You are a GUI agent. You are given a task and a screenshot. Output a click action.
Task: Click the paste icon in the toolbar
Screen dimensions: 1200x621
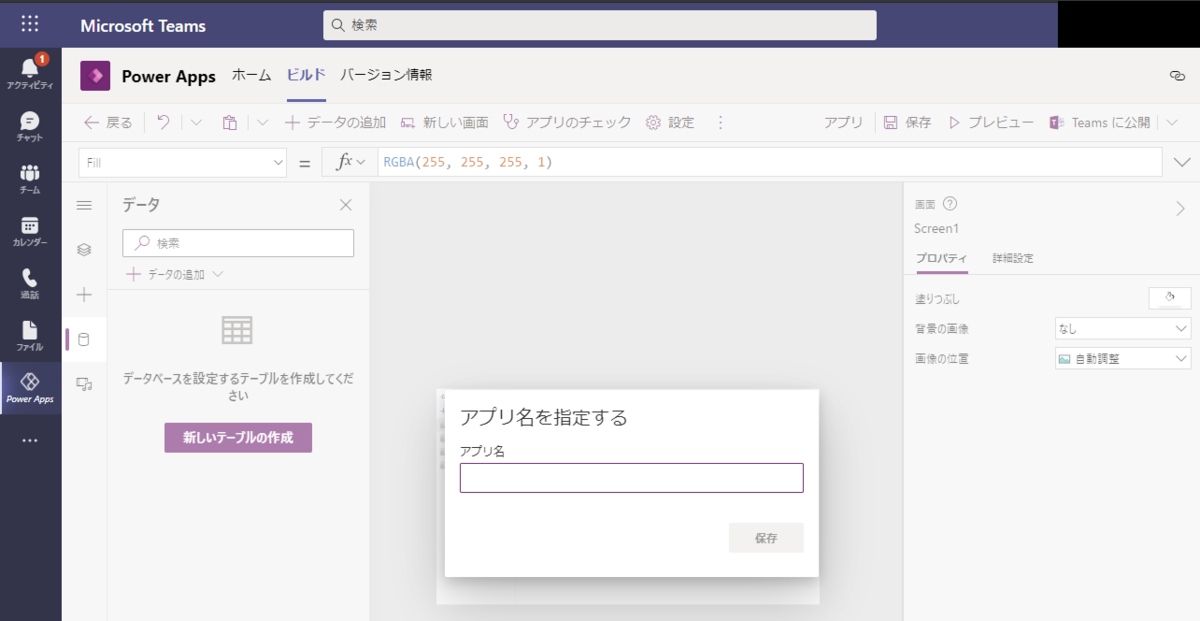(x=229, y=122)
